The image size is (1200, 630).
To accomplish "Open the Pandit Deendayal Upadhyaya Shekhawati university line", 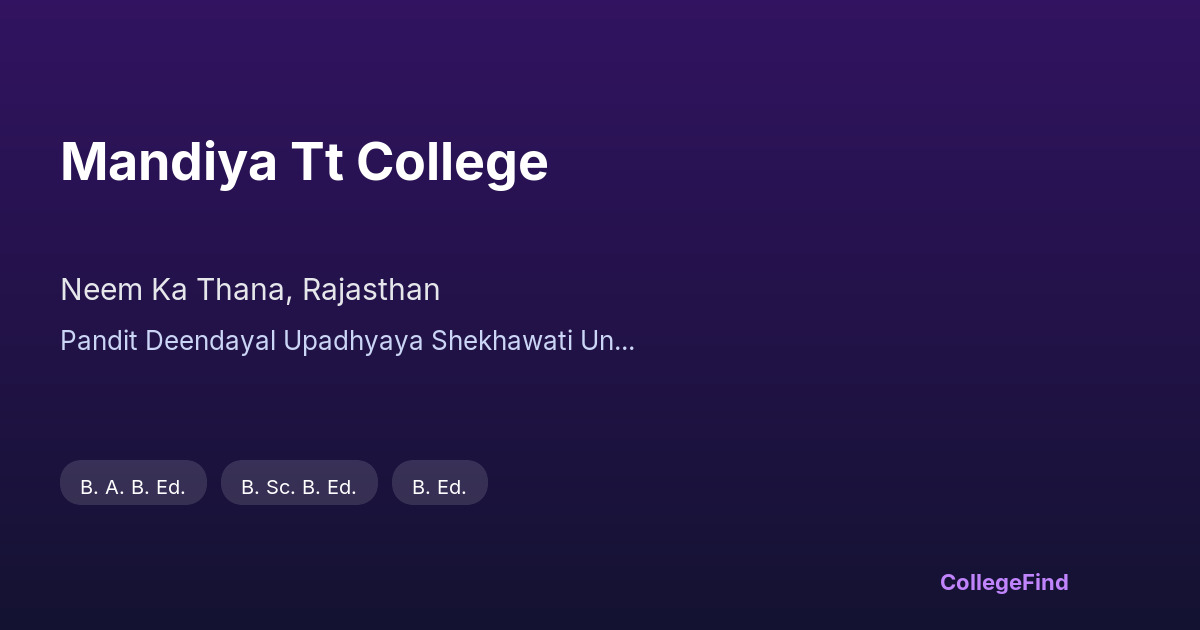I will [347, 341].
